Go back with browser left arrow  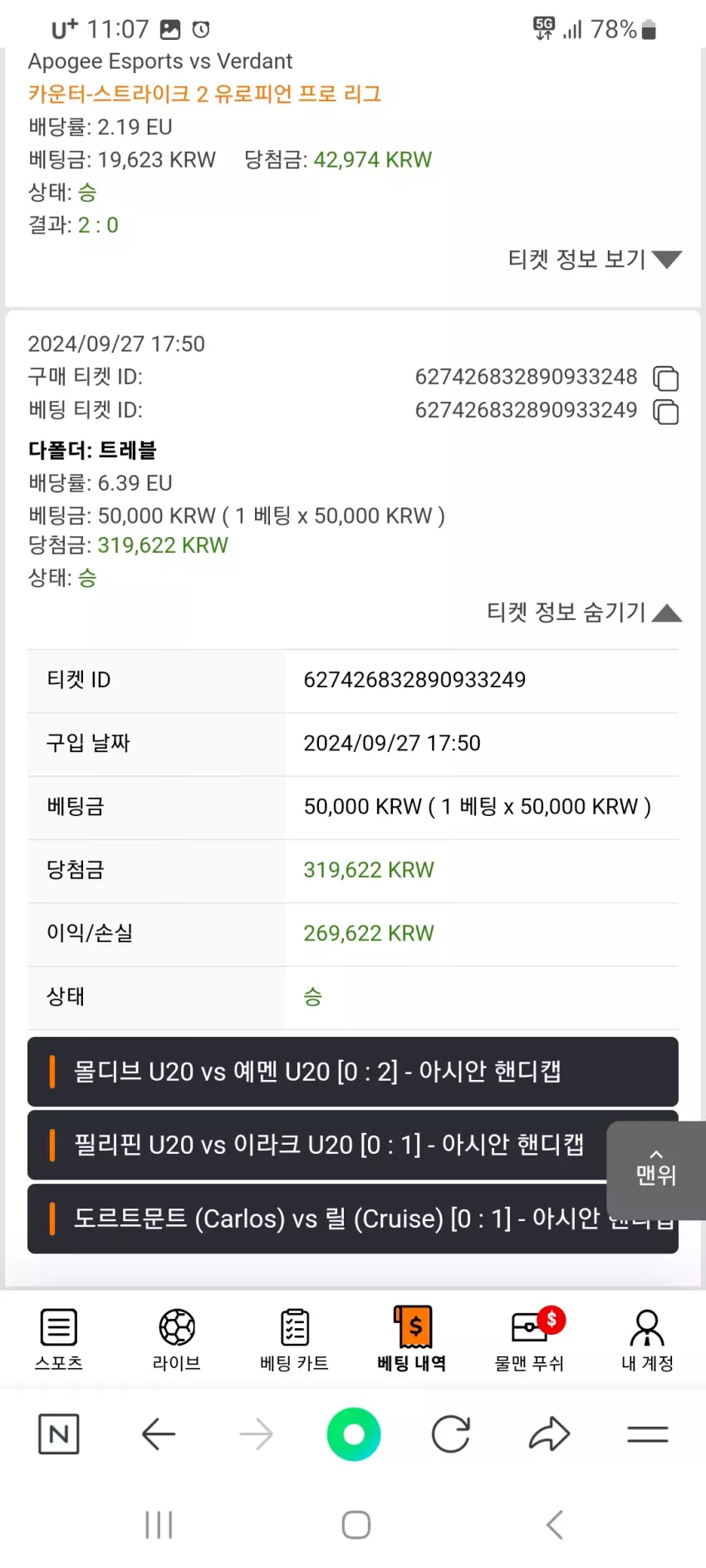158,1434
